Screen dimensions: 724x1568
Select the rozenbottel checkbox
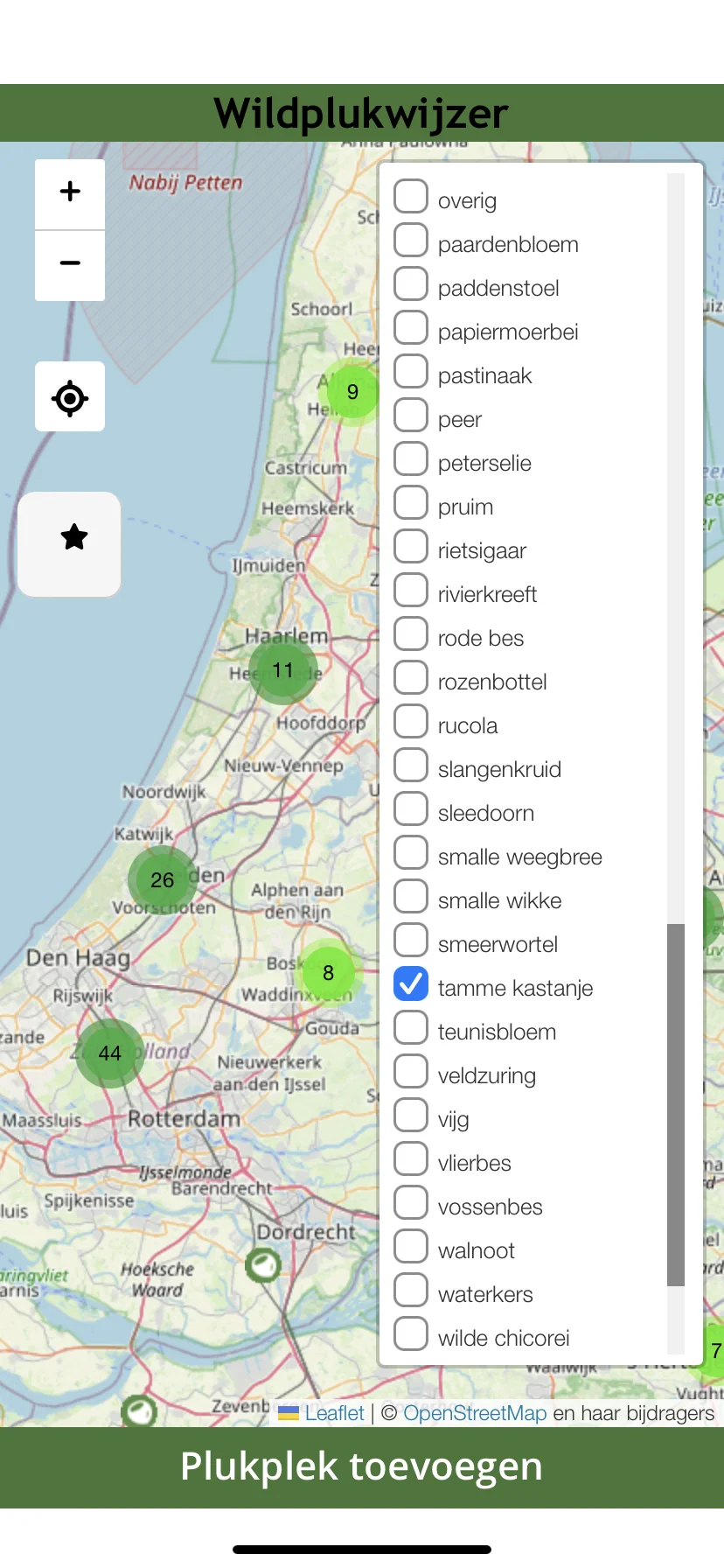tap(411, 678)
